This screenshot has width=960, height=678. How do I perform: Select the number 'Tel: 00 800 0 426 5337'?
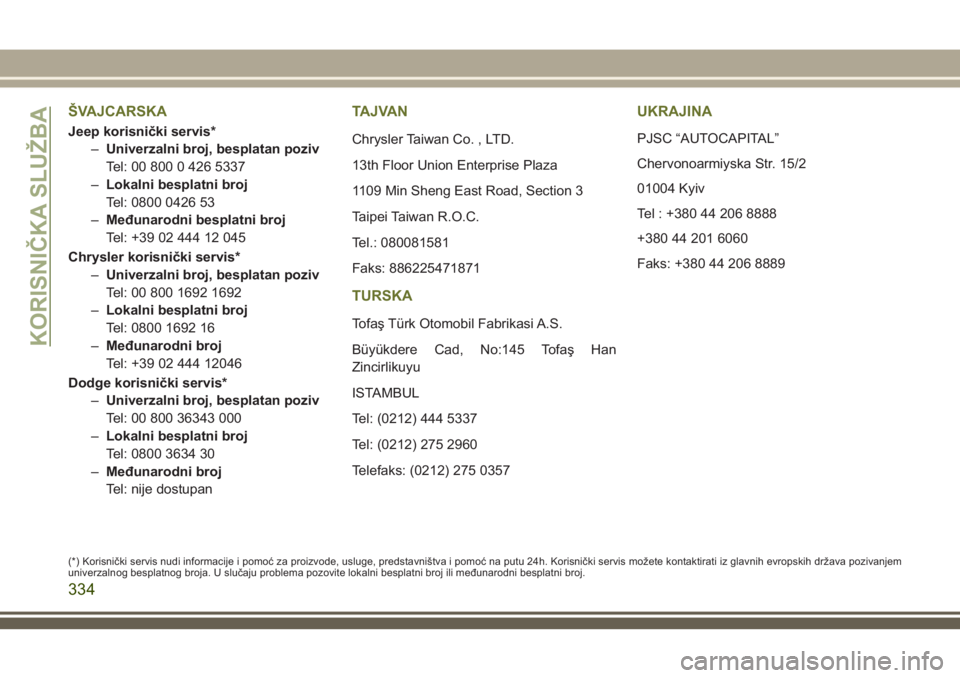pos(175,167)
